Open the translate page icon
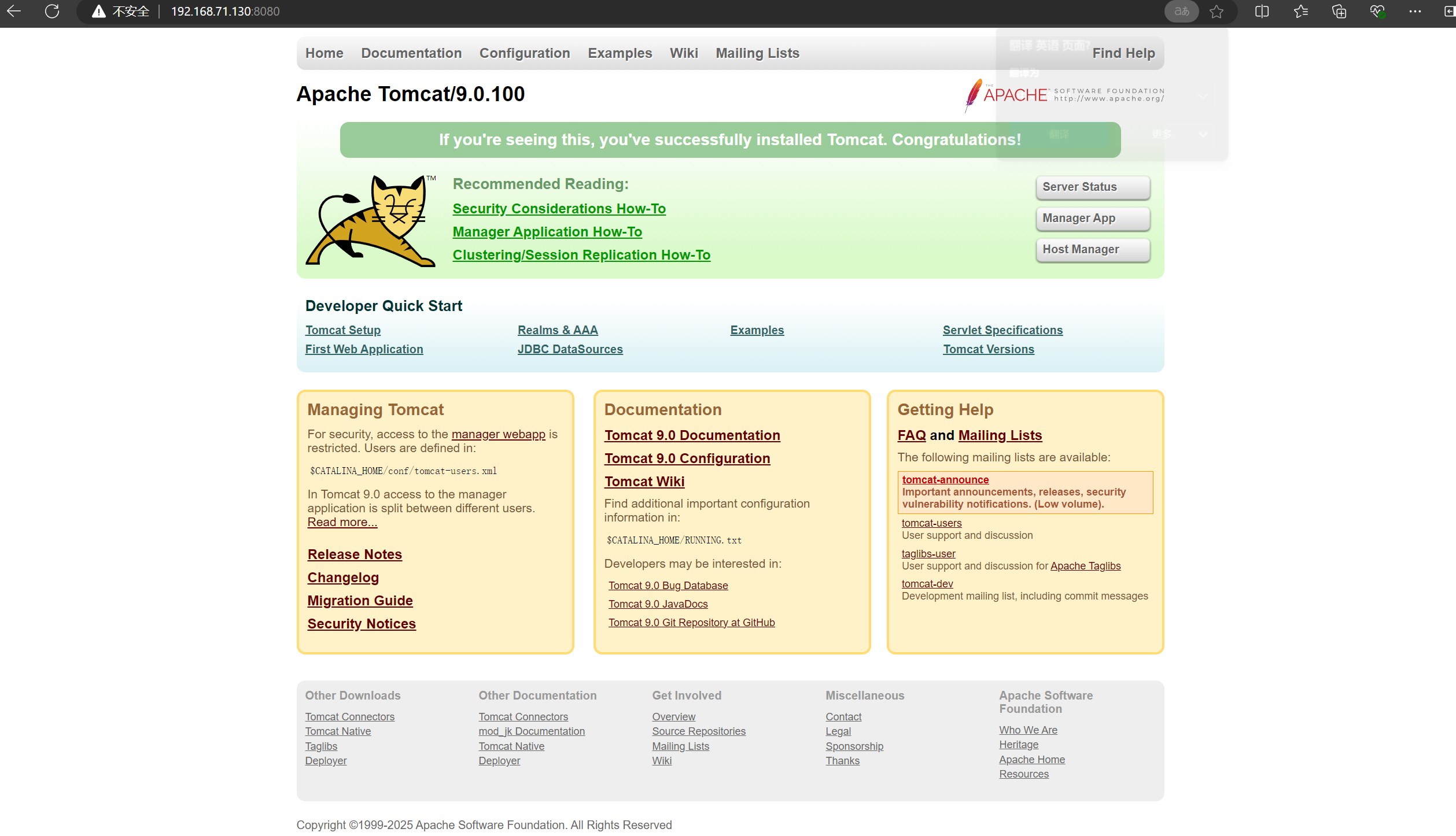This screenshot has width=1456, height=836. (x=1181, y=11)
